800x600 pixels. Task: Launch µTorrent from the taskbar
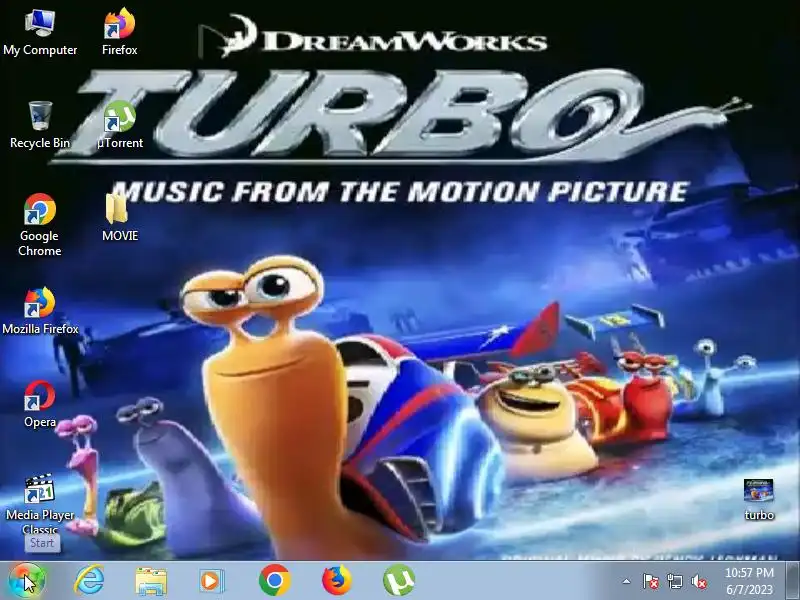(399, 580)
